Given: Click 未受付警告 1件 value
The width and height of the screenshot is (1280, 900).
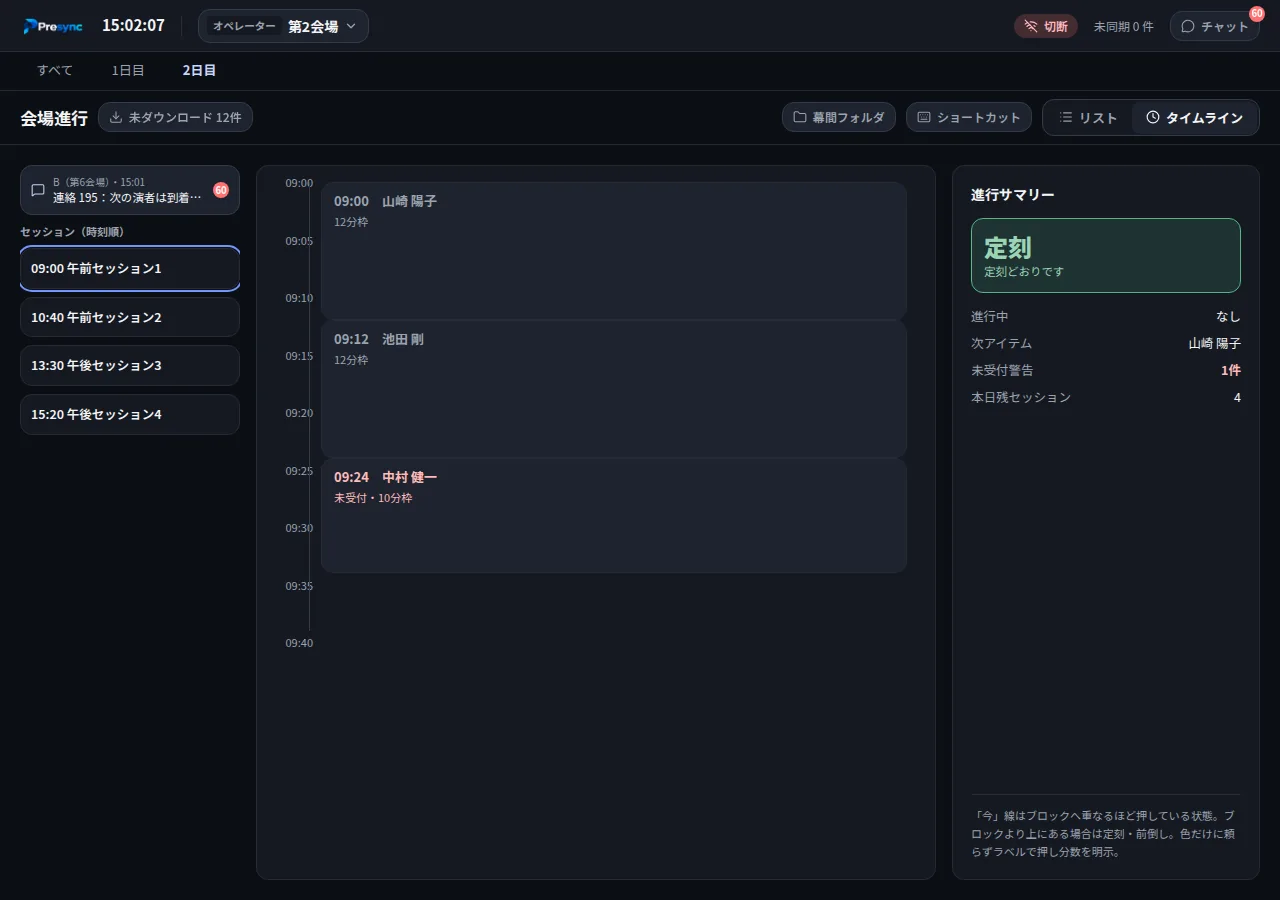Looking at the screenshot, I should pyautogui.click(x=1230, y=370).
